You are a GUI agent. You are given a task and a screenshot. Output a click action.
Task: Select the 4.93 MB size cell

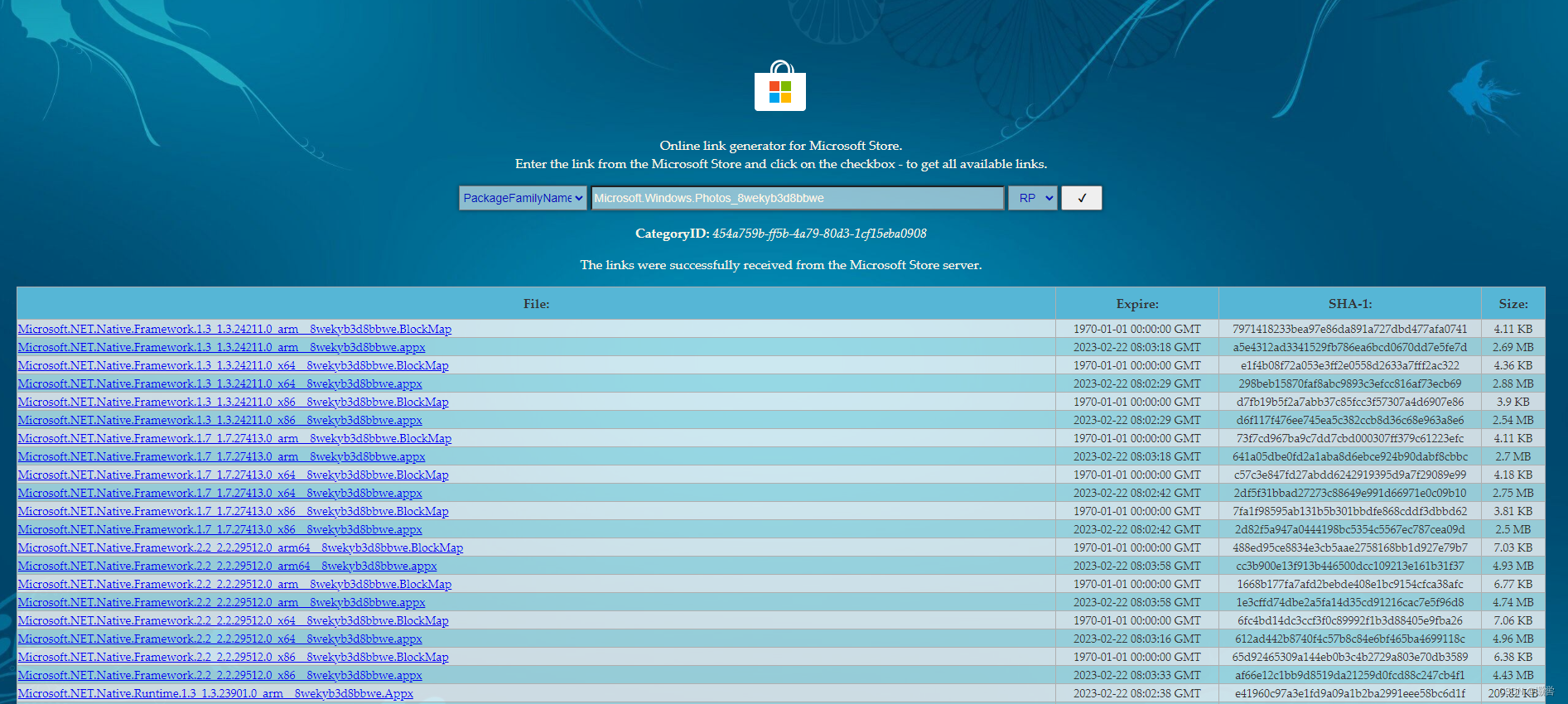pos(1513,566)
